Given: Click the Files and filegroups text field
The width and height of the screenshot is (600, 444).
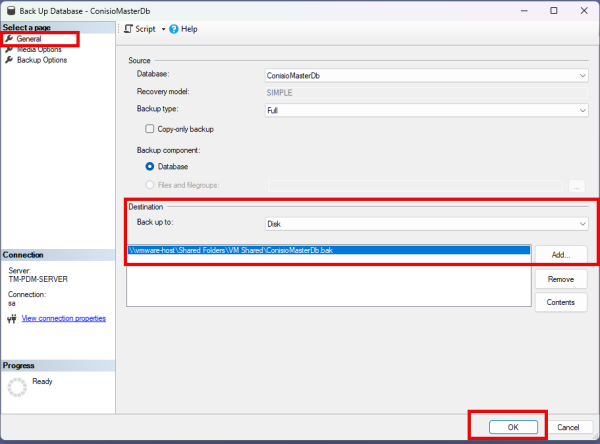Looking at the screenshot, I should [x=415, y=186].
